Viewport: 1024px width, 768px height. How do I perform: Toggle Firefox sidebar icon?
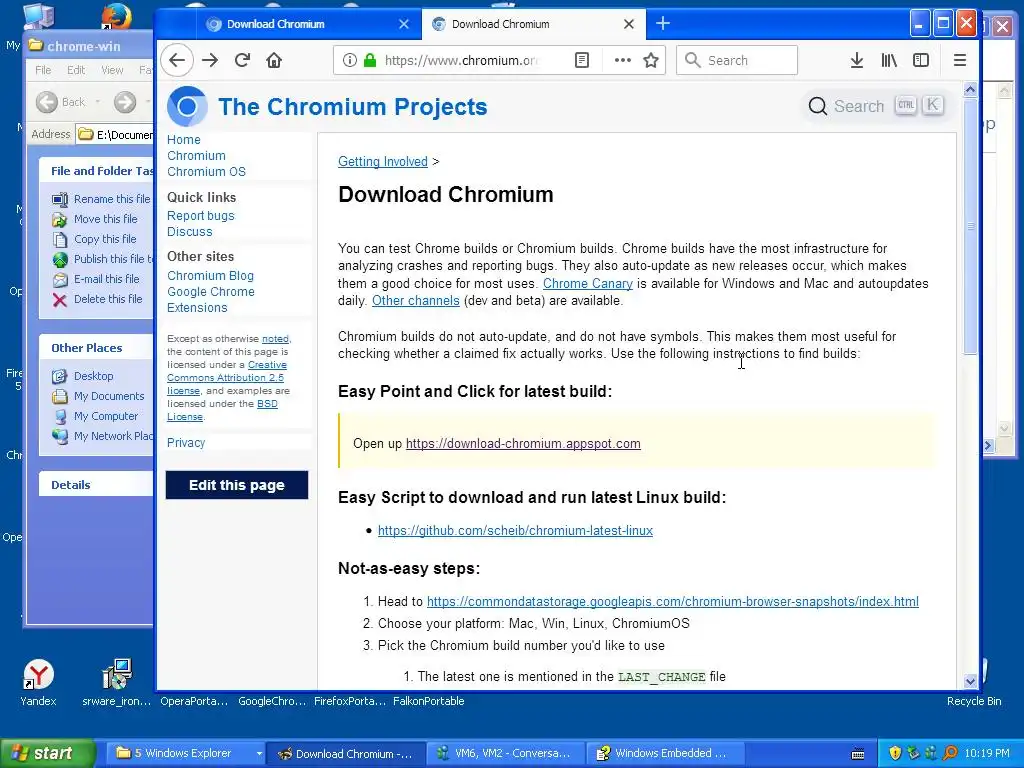(x=921, y=60)
